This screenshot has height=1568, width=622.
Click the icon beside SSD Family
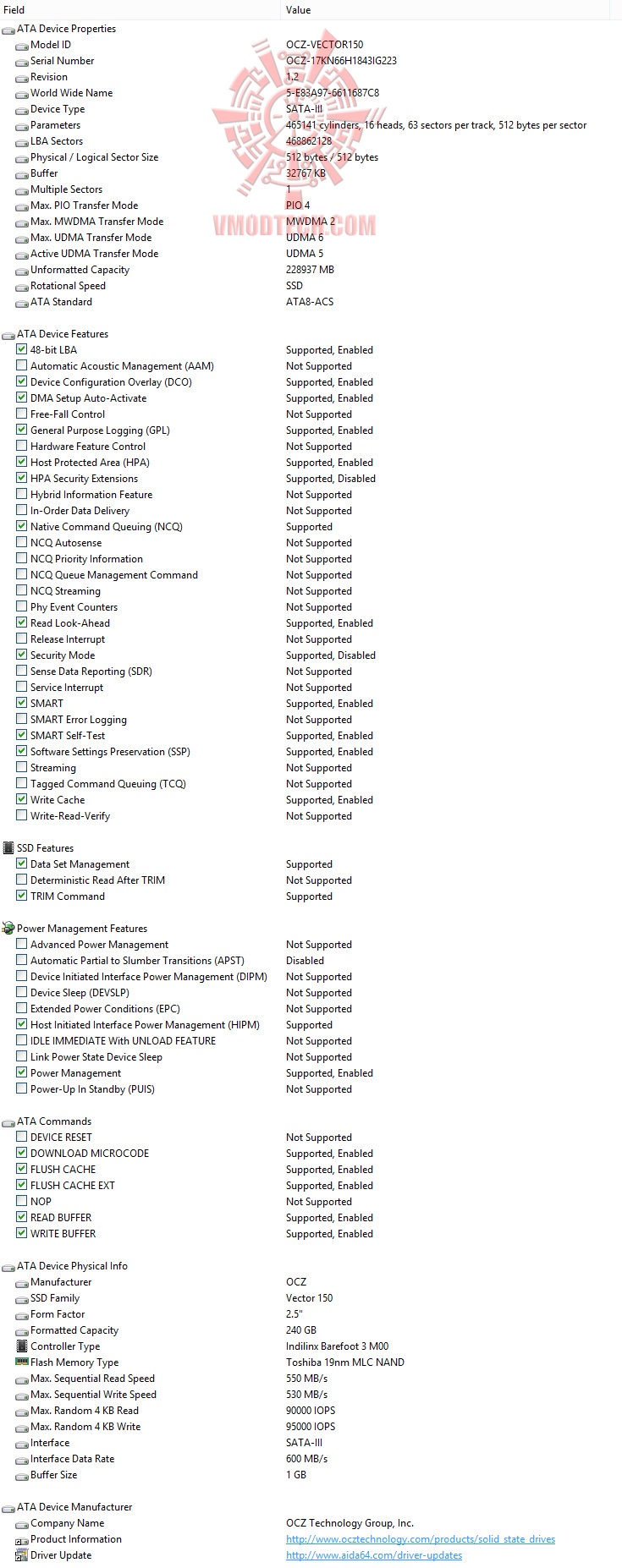coord(22,1299)
